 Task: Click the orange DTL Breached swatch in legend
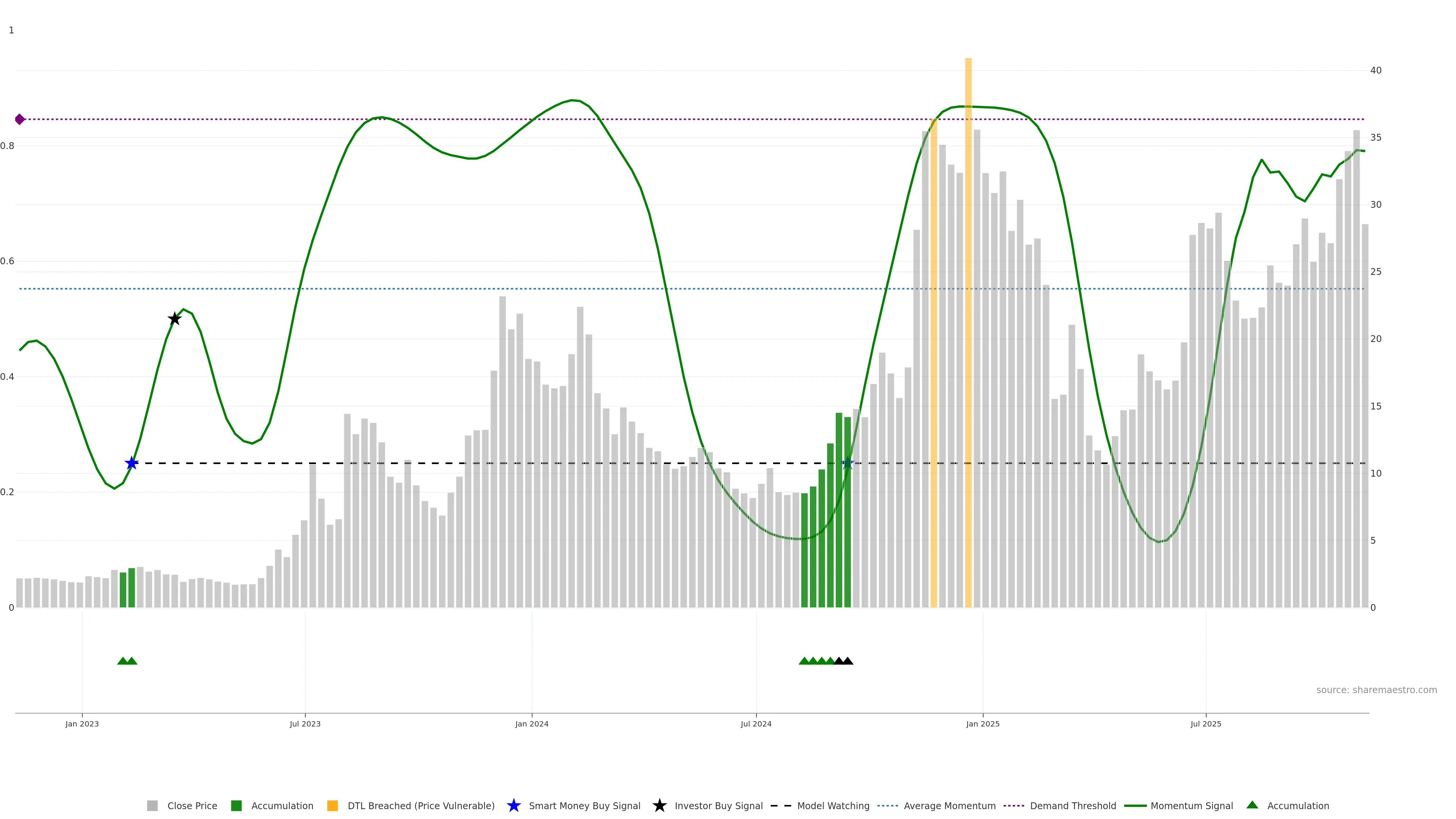(x=333, y=805)
